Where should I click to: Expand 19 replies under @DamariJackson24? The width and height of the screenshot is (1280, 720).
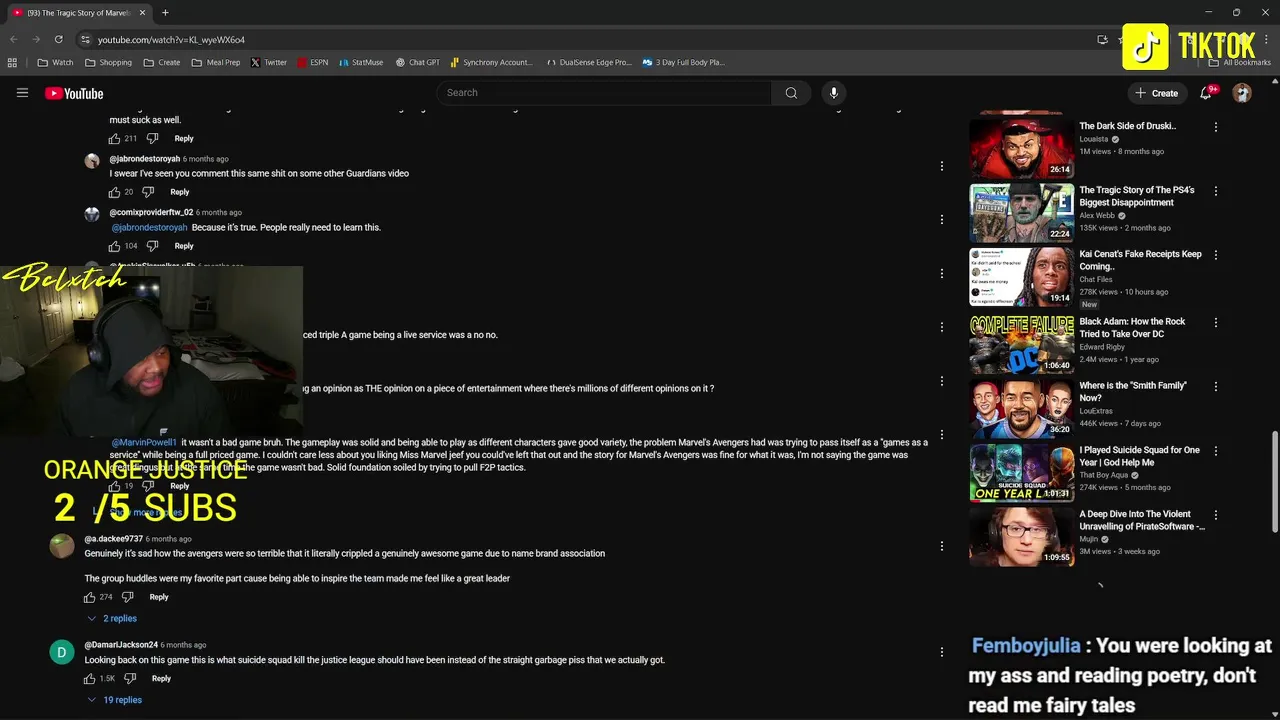pos(114,700)
